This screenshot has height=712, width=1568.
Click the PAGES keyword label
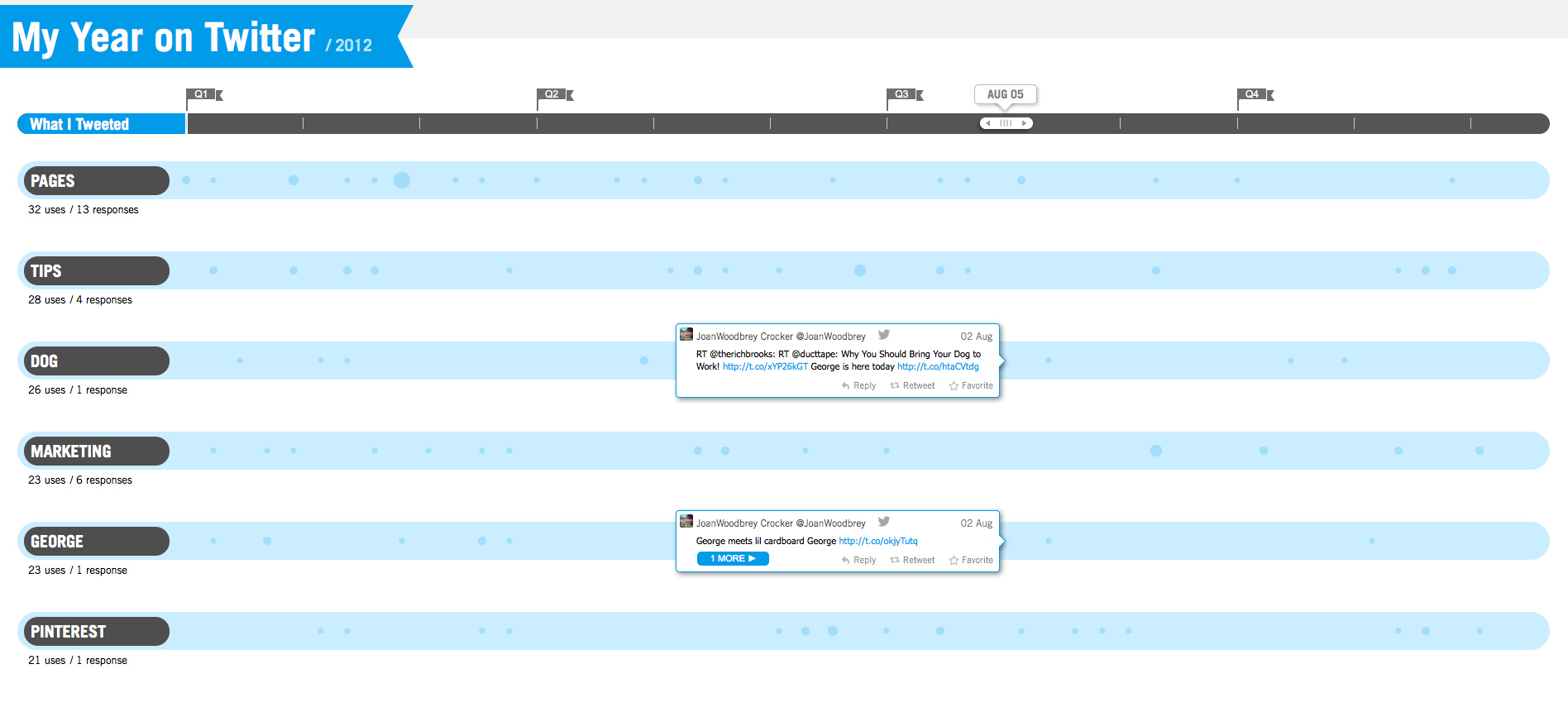pos(96,180)
